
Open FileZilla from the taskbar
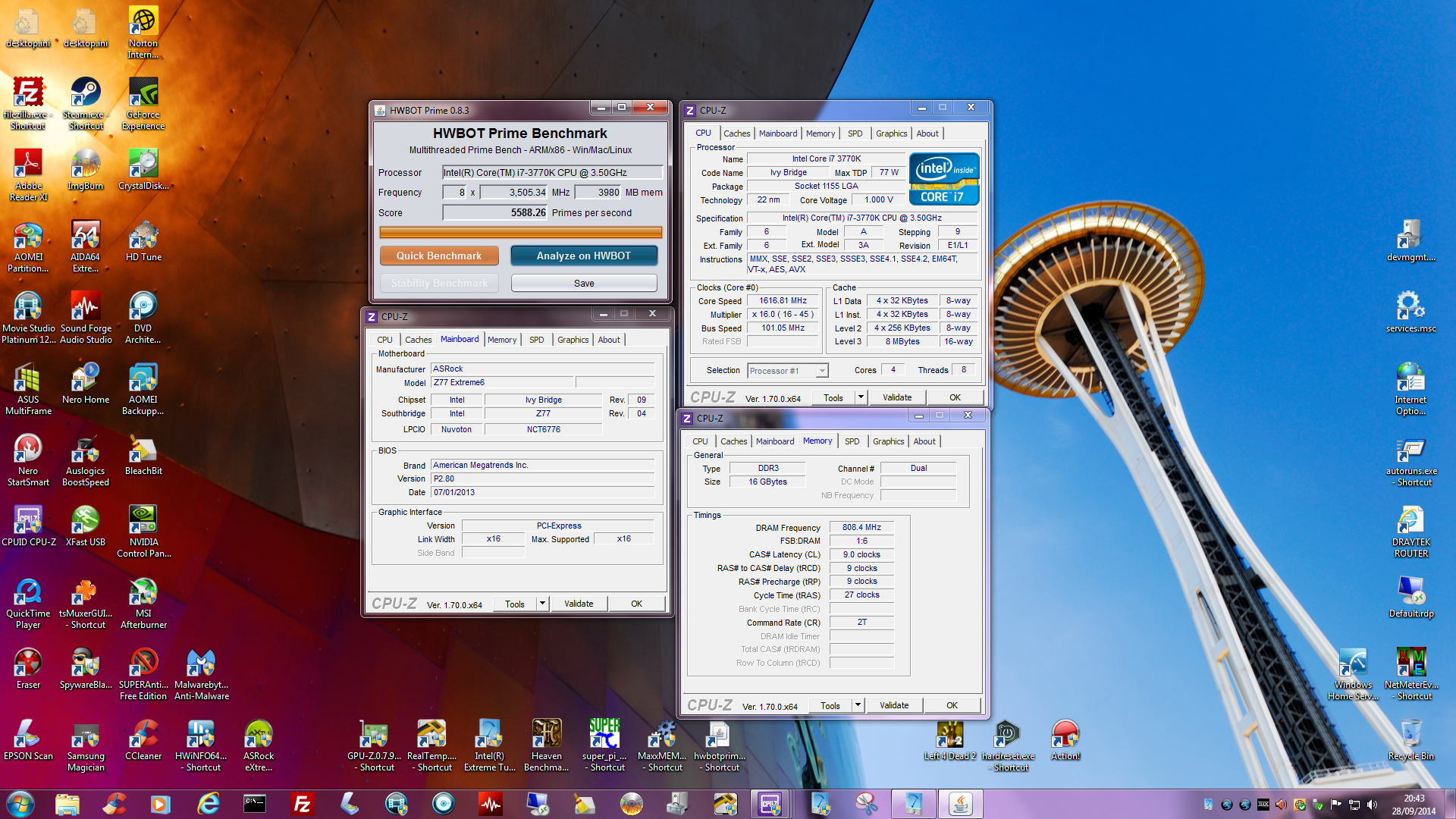(x=302, y=804)
